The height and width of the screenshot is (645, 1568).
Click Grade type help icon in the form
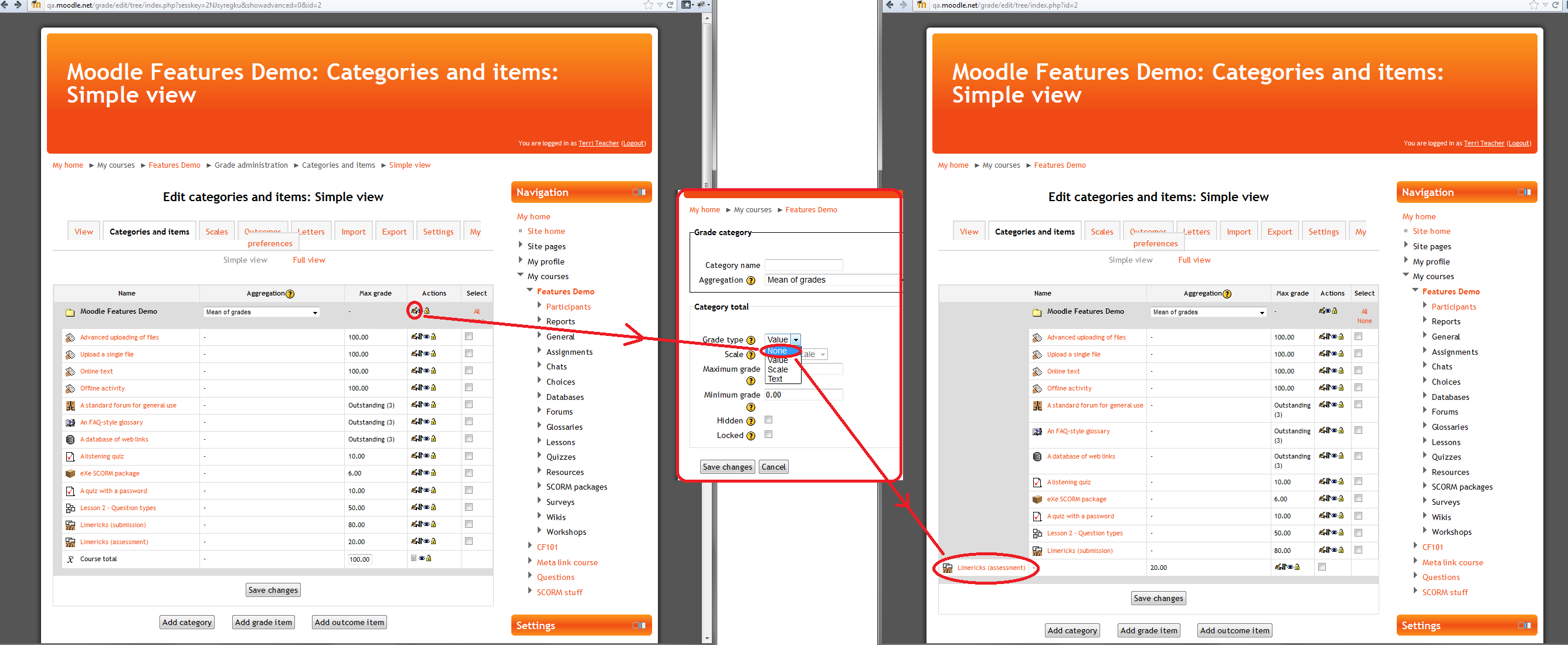(751, 341)
